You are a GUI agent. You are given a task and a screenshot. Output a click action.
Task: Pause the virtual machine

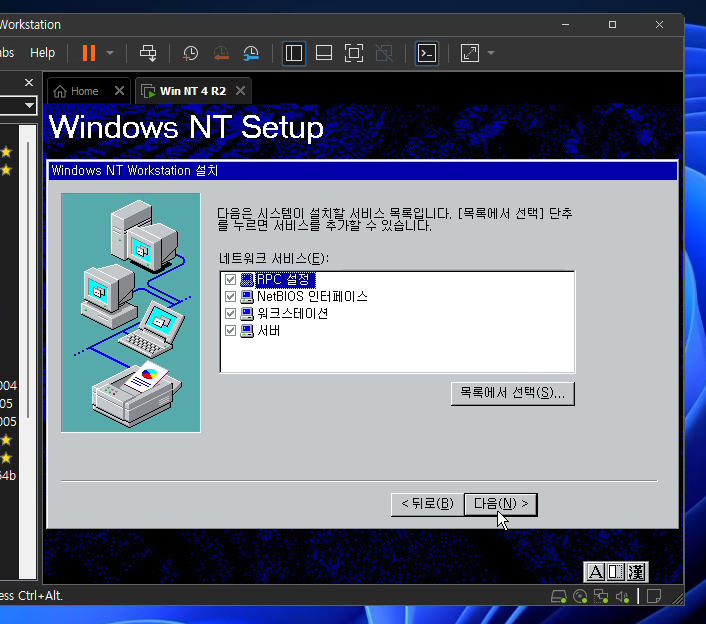tap(89, 53)
